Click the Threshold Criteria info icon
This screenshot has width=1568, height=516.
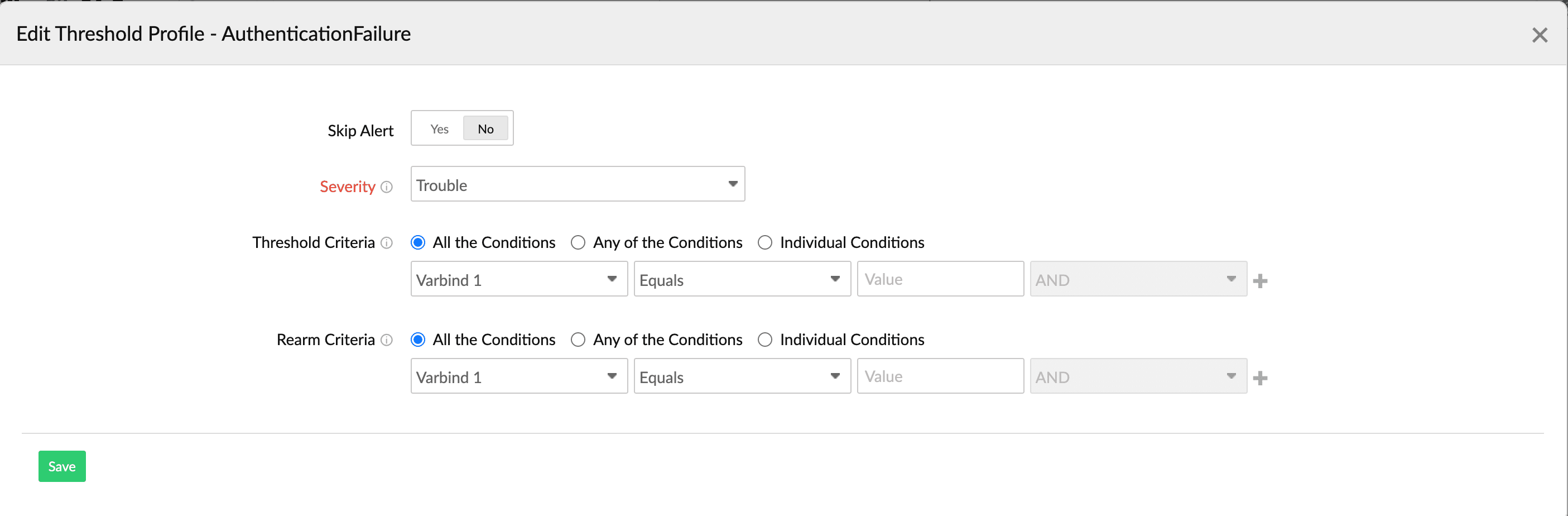tap(387, 243)
